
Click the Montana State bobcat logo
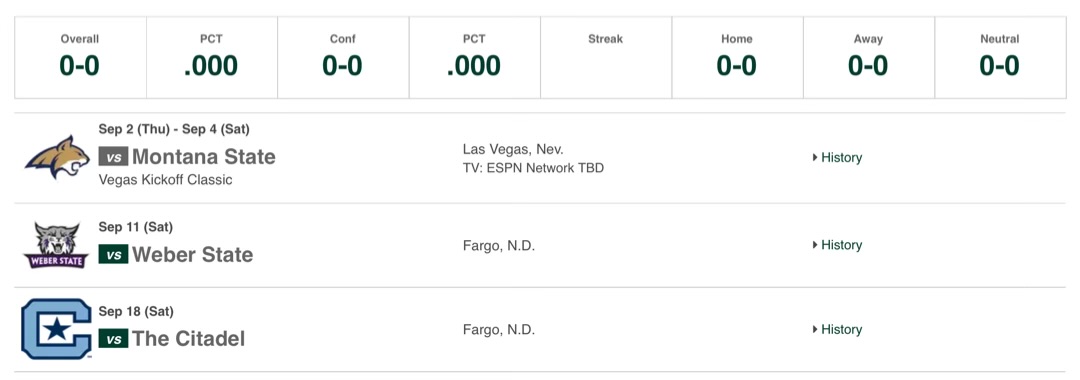[x=57, y=158]
